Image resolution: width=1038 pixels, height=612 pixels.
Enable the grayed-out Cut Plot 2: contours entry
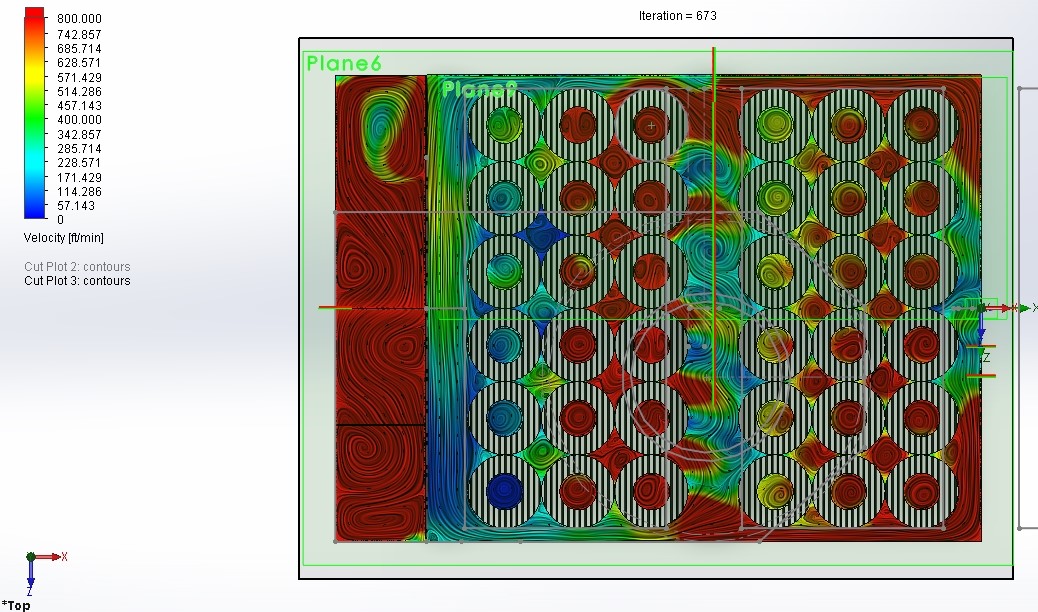[77, 267]
